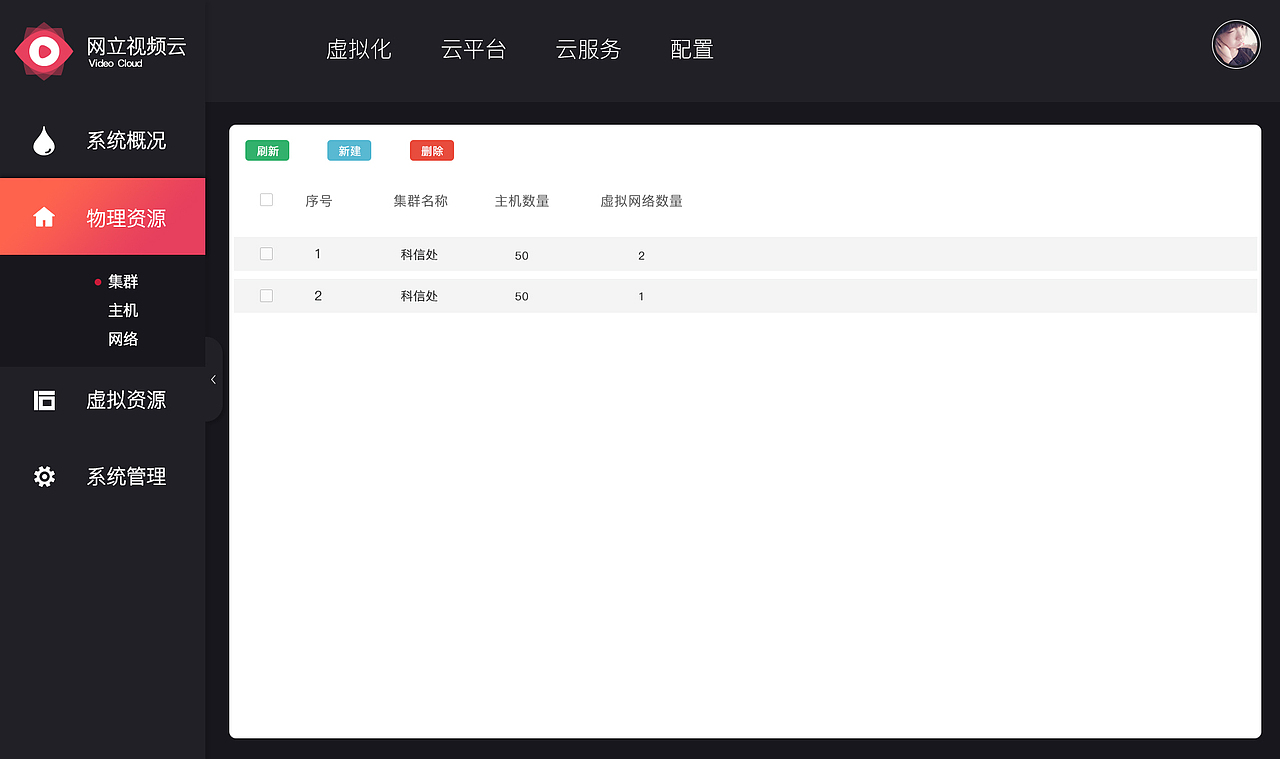This screenshot has width=1280, height=759.
Task: Open the 主机 submenu item
Action: coord(123,311)
